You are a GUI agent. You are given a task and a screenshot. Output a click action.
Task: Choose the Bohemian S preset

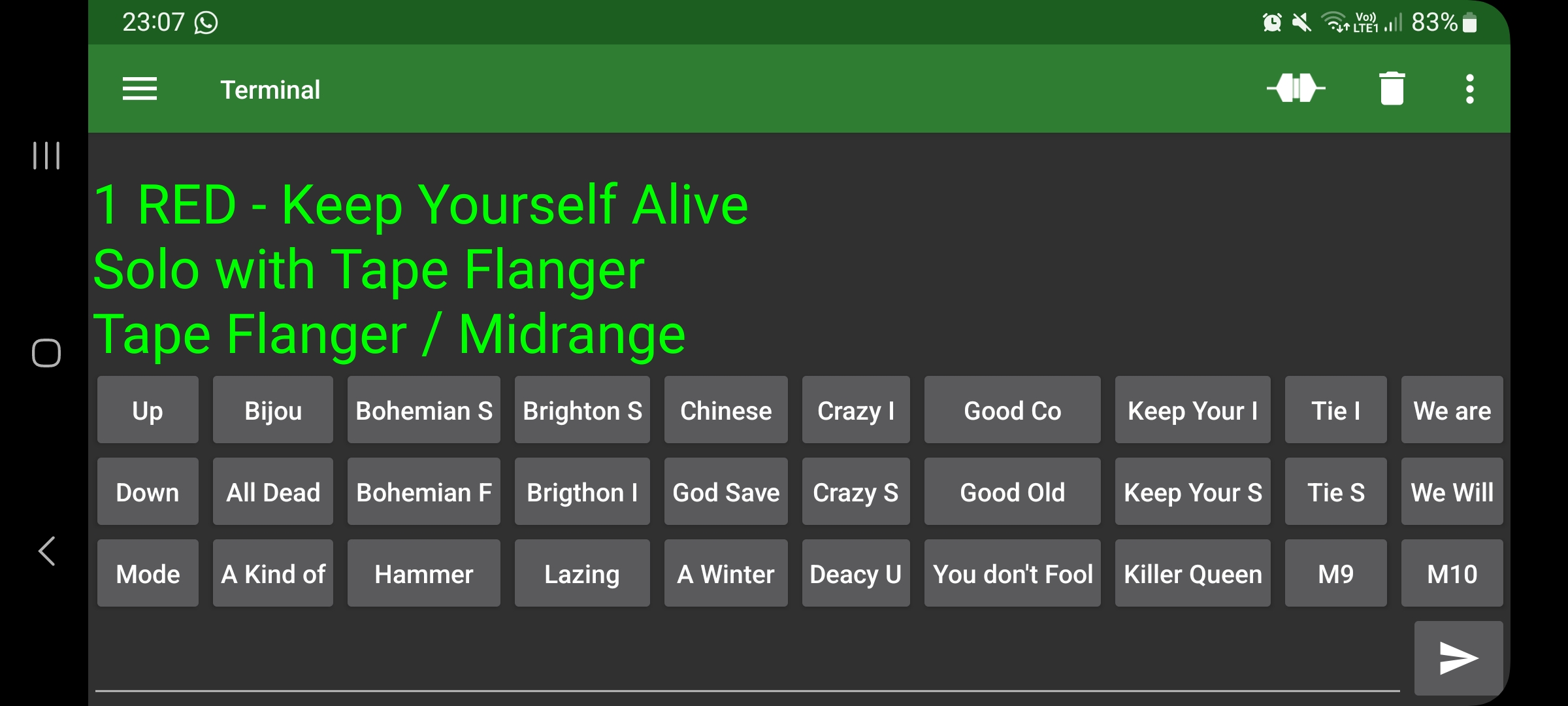[x=424, y=410]
